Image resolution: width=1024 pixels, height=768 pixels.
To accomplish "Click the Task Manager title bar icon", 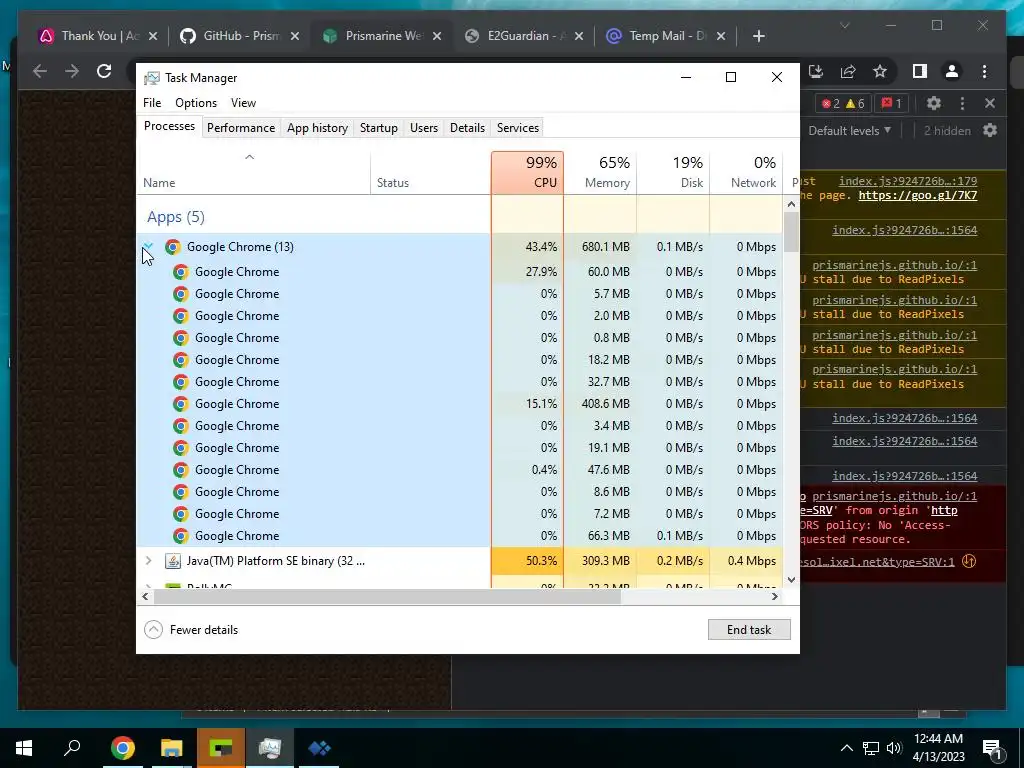I will (x=152, y=78).
